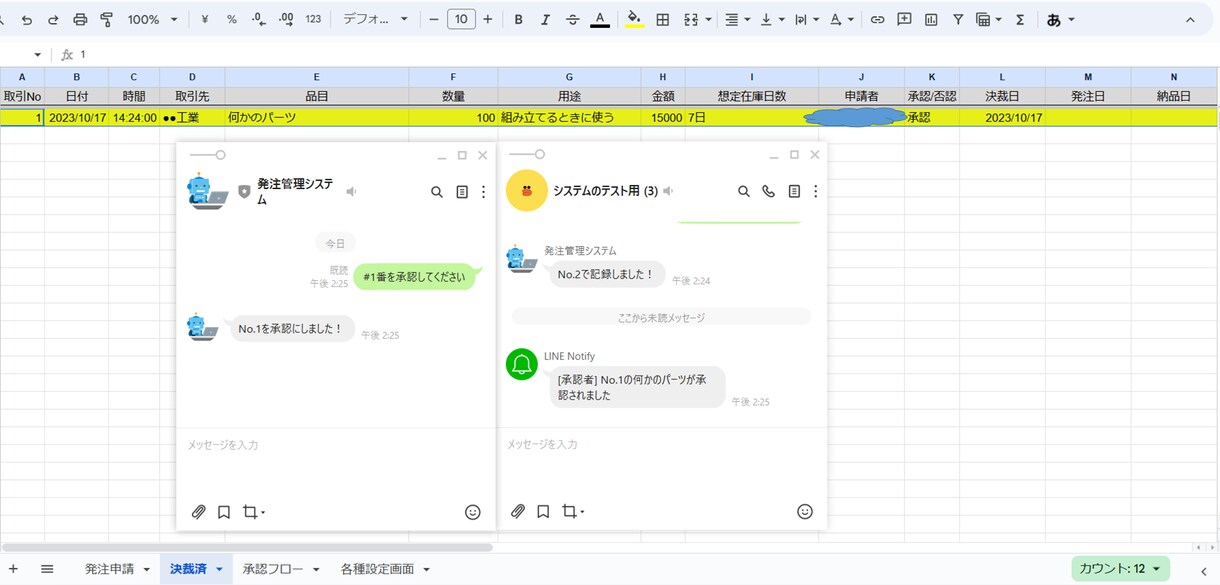This screenshot has height=585, width=1220.
Task: Apply the percent number format
Action: coord(232,20)
